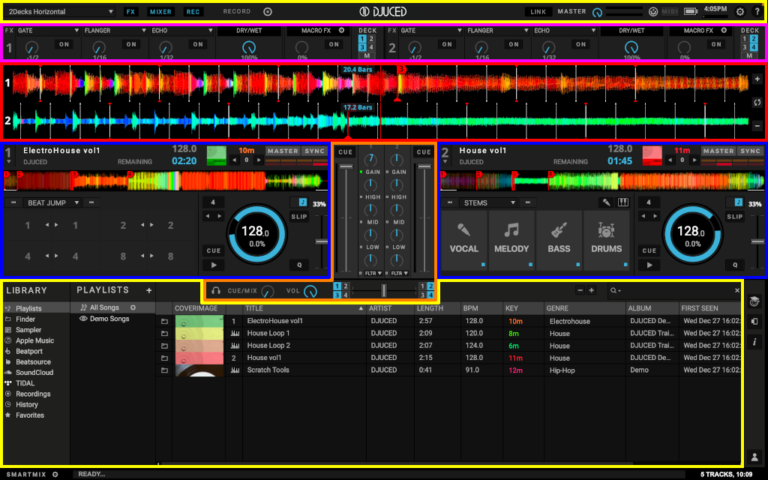768x480 pixels.
Task: Open settings via the gear icon
Action: [740, 12]
